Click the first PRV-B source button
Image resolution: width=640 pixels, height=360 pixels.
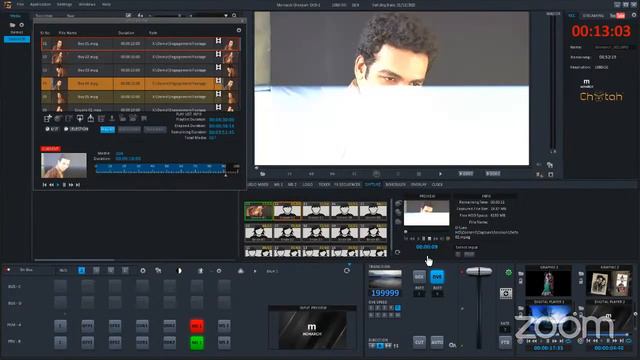60,342
